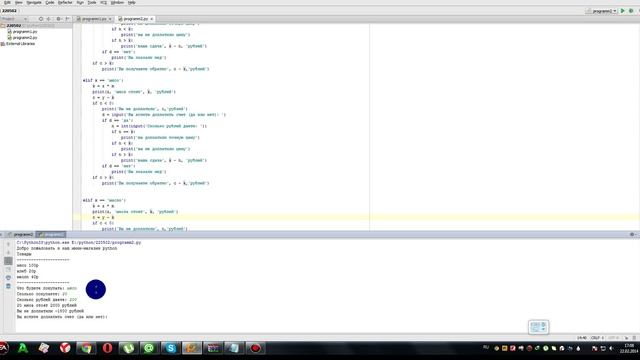Viewport: 640px width, 360px height.
Task: Open the Skype taskbar icon
Action: (171, 348)
